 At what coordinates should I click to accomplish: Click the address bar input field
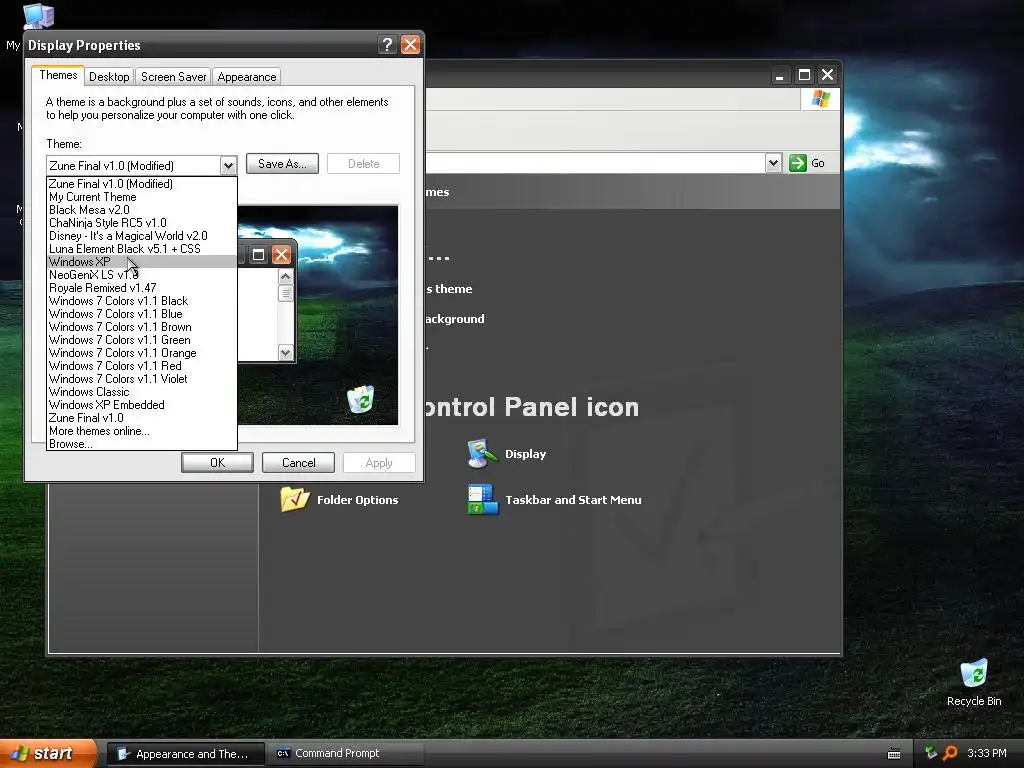[x=595, y=163]
